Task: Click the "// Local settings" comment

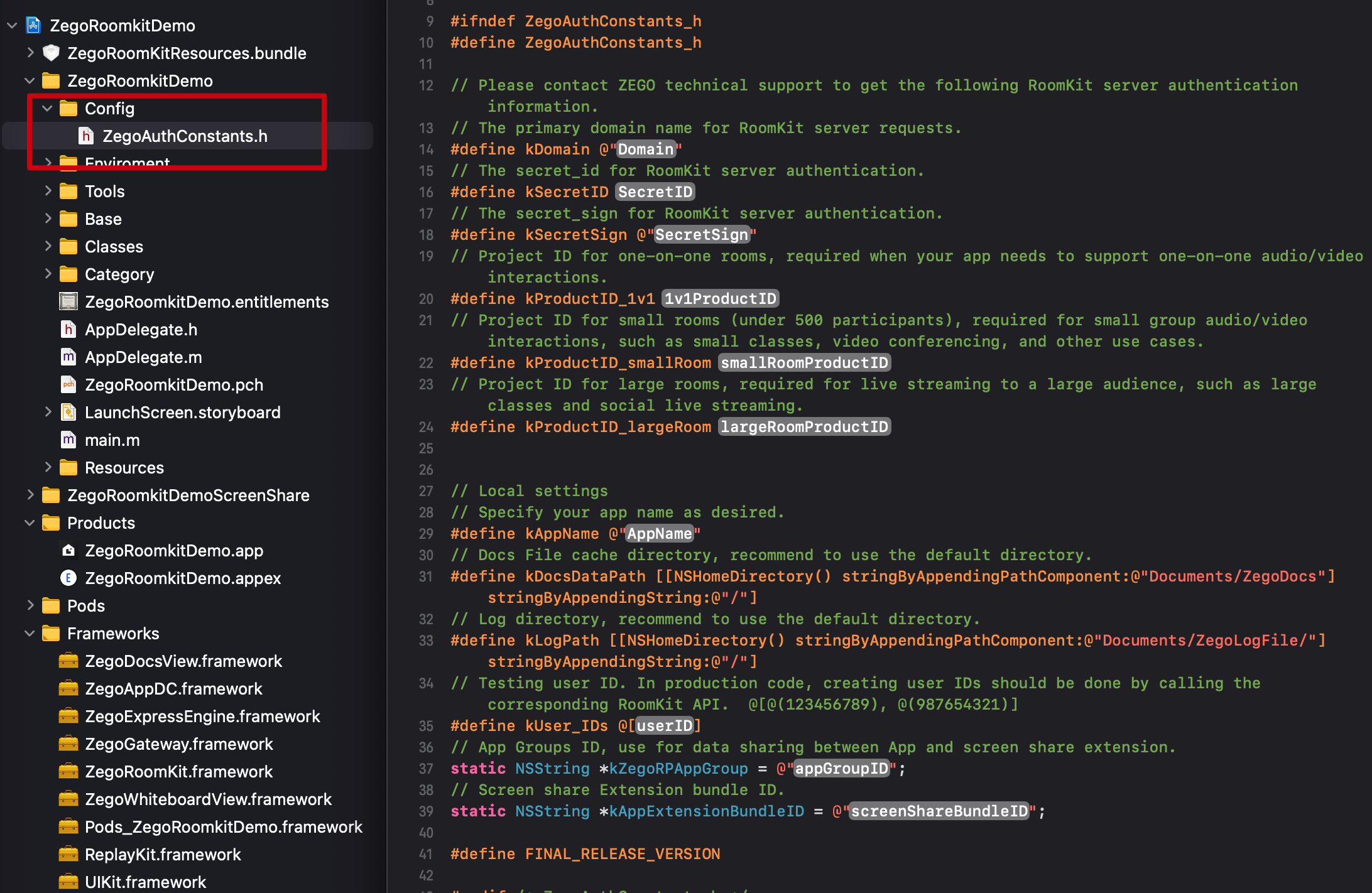Action: point(530,491)
